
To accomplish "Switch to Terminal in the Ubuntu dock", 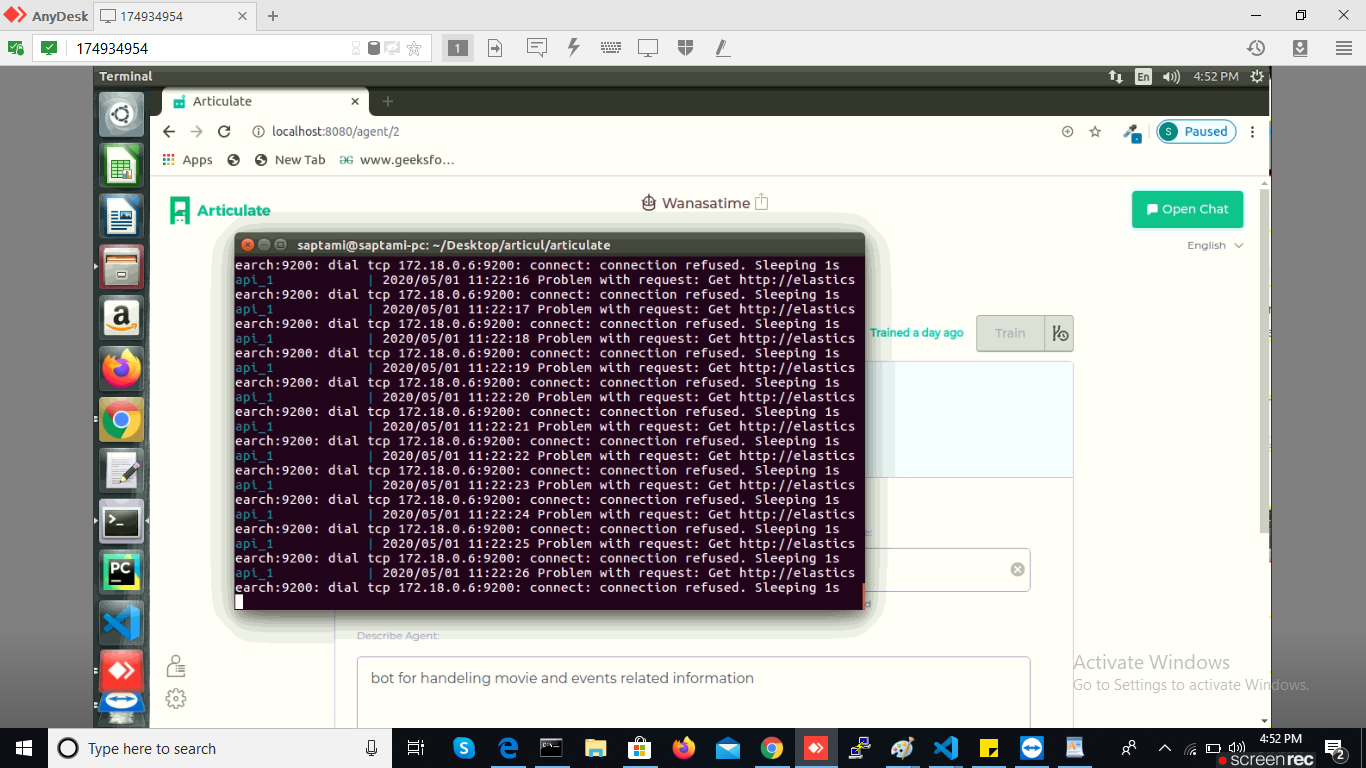I will click(x=121, y=522).
